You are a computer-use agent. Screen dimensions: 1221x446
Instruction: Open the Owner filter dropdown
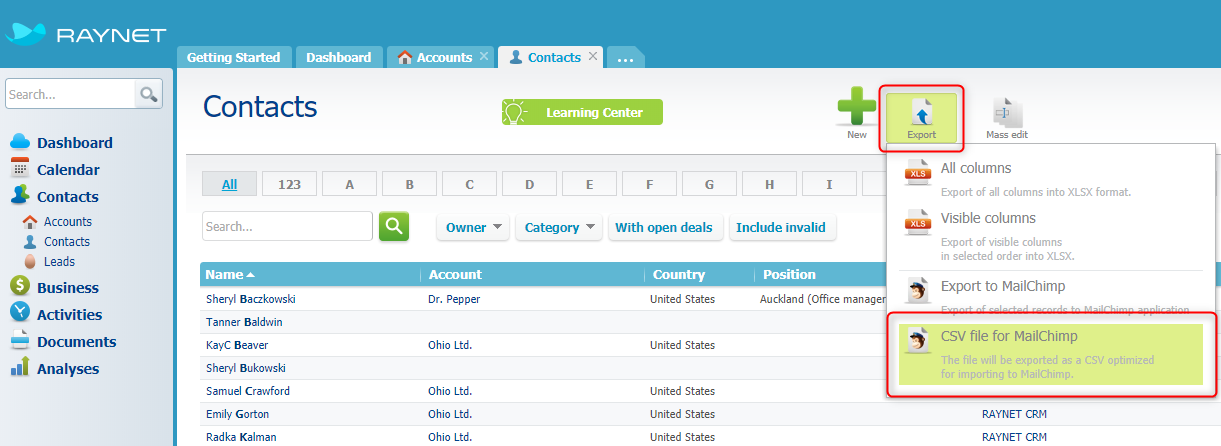473,227
